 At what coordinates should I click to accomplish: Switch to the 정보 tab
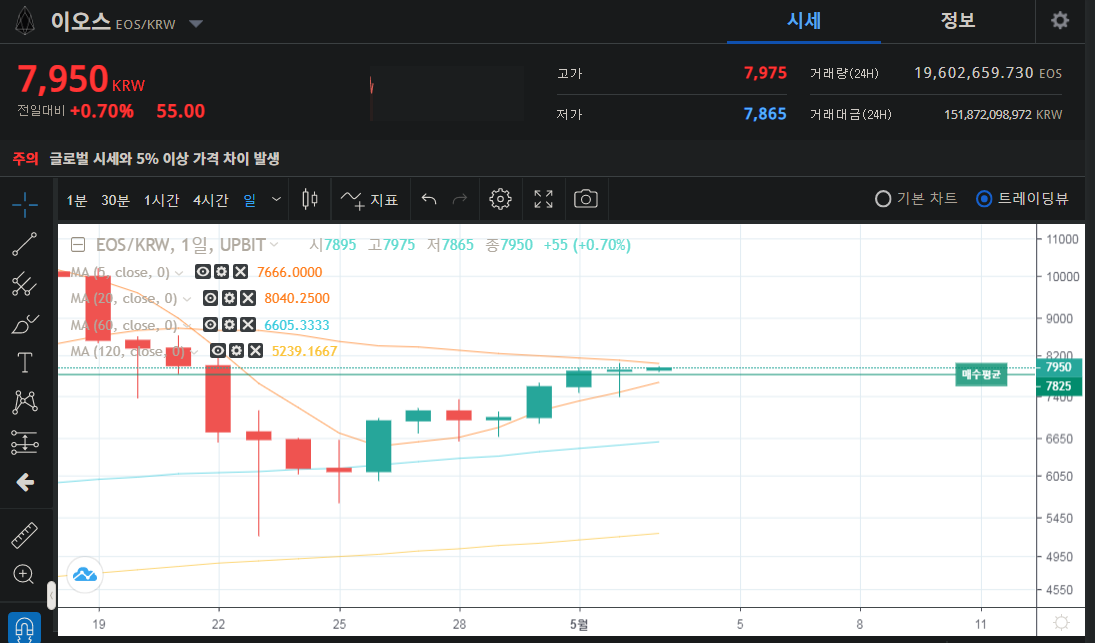[x=957, y=21]
